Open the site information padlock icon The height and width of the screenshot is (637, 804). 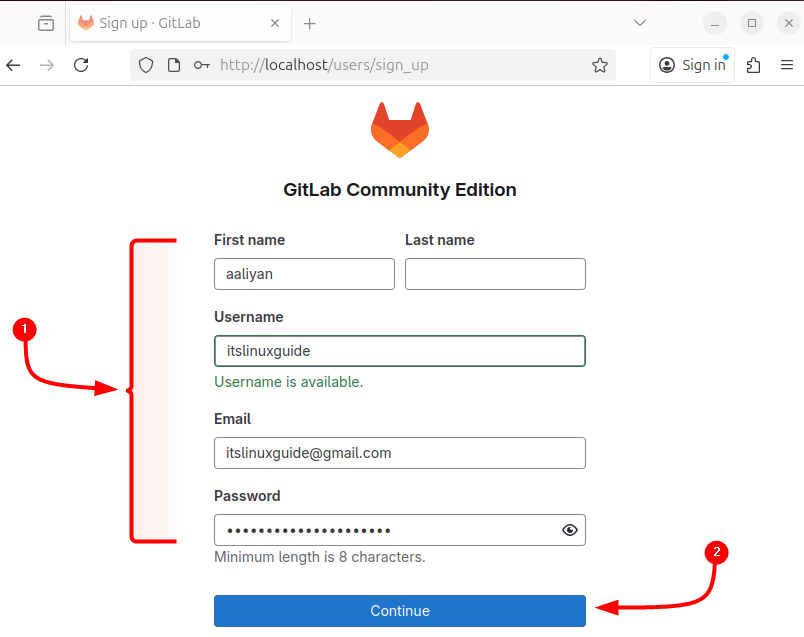tap(173, 64)
